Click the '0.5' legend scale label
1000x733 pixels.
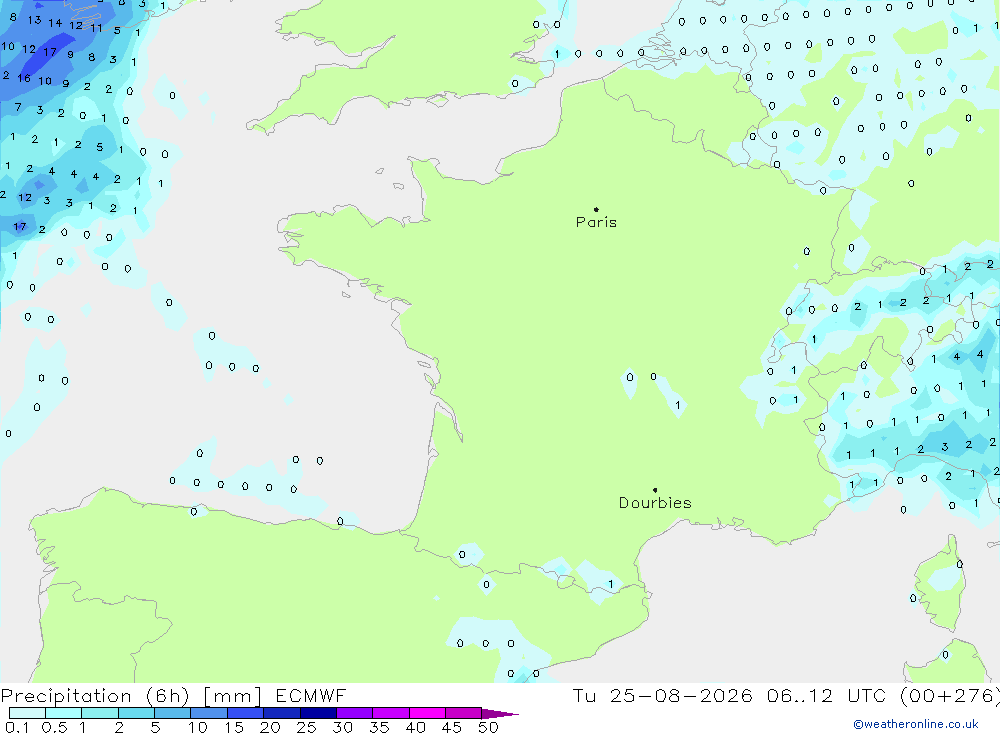pos(54,727)
